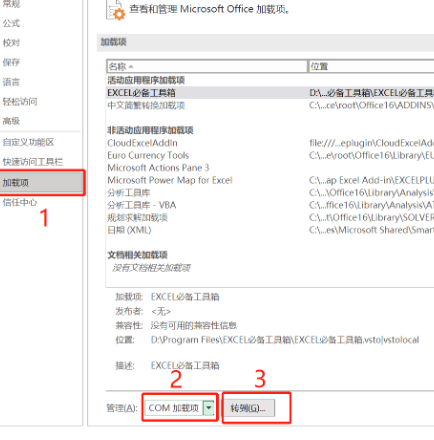This screenshot has height=440, width=434.
Task: Open the 校对 options category
Action: coord(11,43)
